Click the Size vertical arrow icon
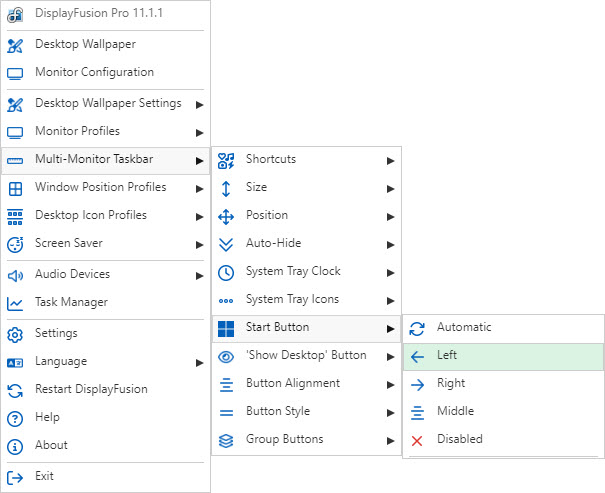Screen dimensions: 605x493 [x=226, y=189]
